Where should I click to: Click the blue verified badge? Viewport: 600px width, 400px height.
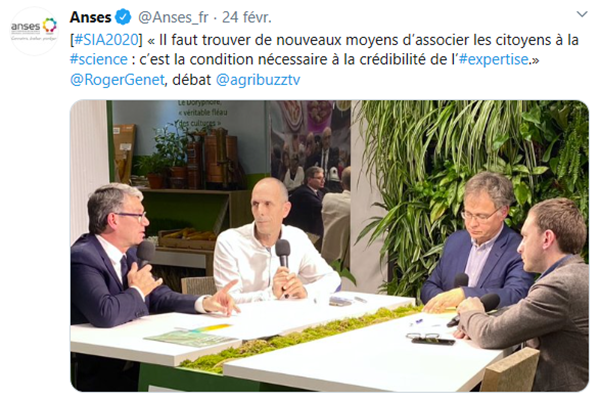click(123, 17)
